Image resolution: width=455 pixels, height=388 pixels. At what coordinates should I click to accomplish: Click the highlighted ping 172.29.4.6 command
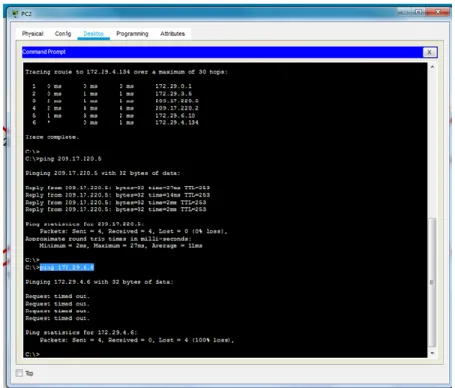tap(67, 267)
